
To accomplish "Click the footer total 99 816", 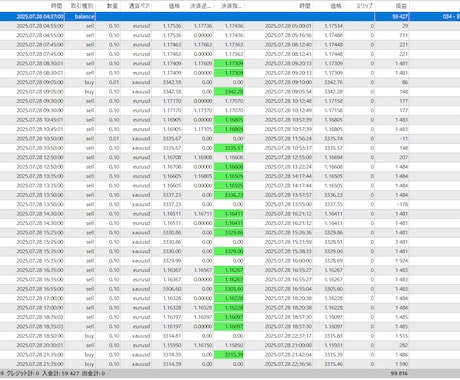I will click(399, 373).
